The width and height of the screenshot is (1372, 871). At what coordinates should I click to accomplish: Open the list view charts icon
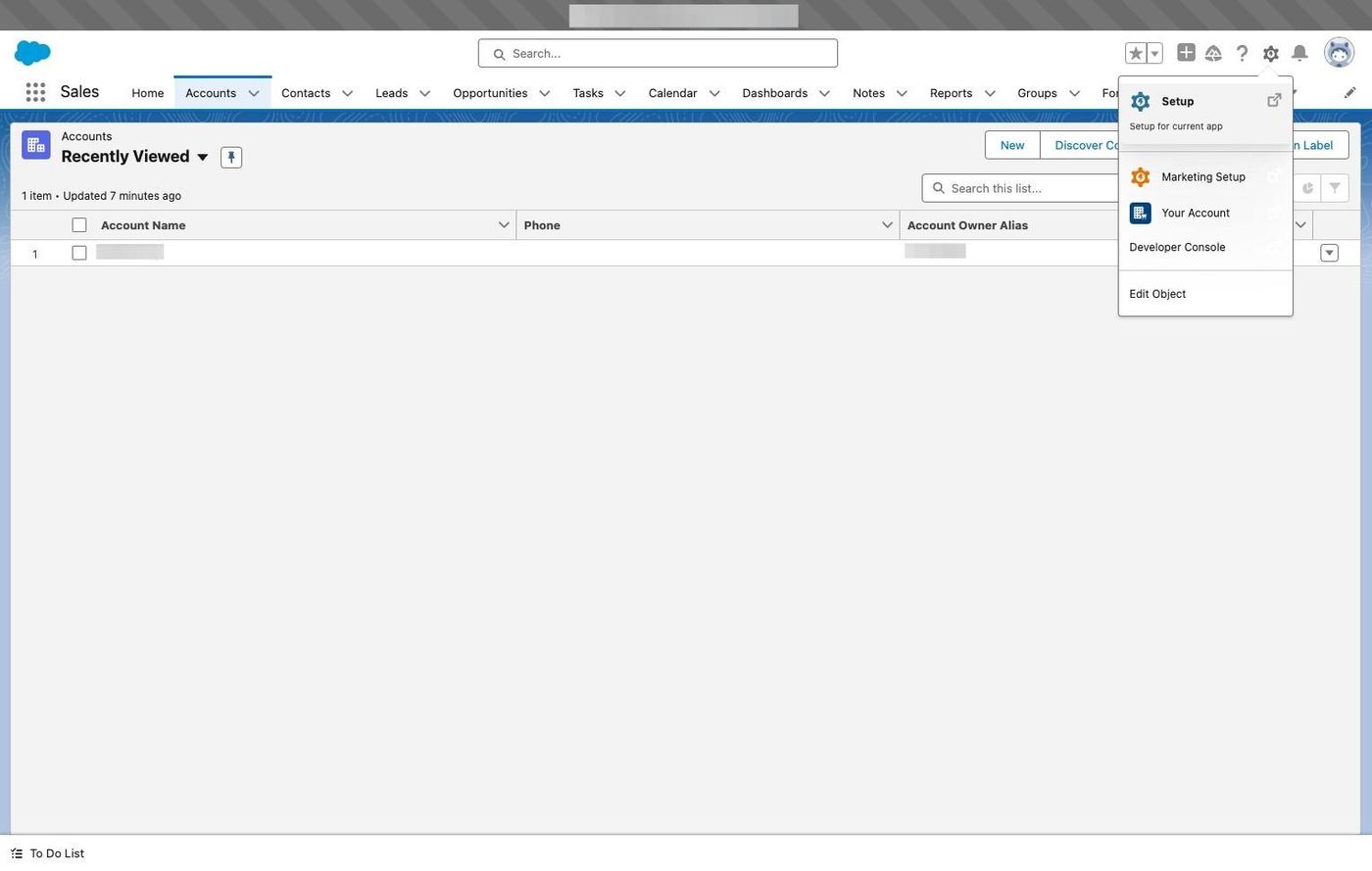(1307, 188)
